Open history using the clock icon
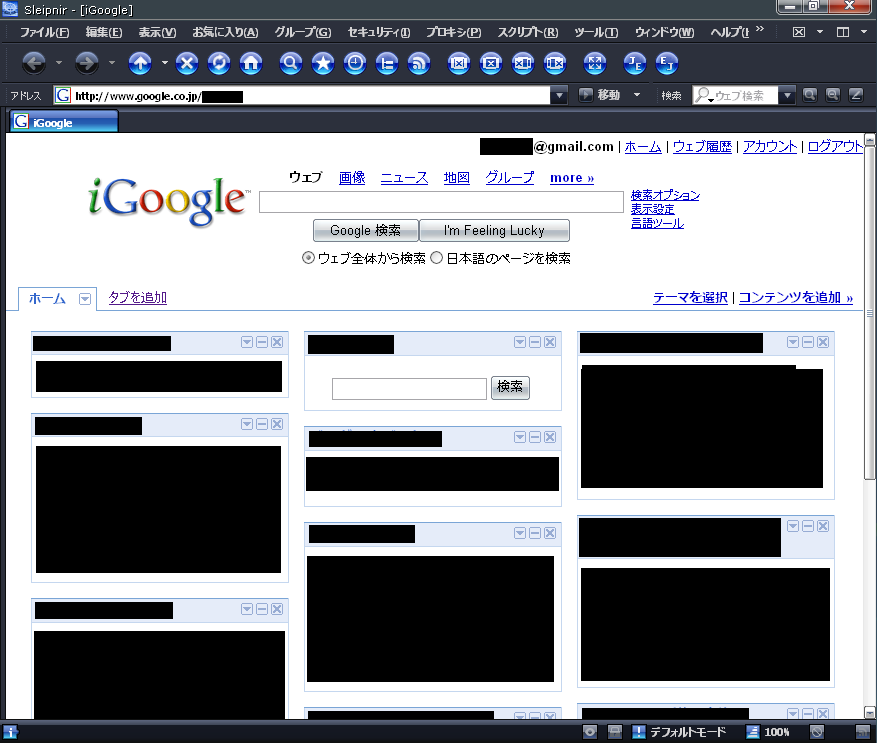This screenshot has width=877, height=743. [x=355, y=64]
